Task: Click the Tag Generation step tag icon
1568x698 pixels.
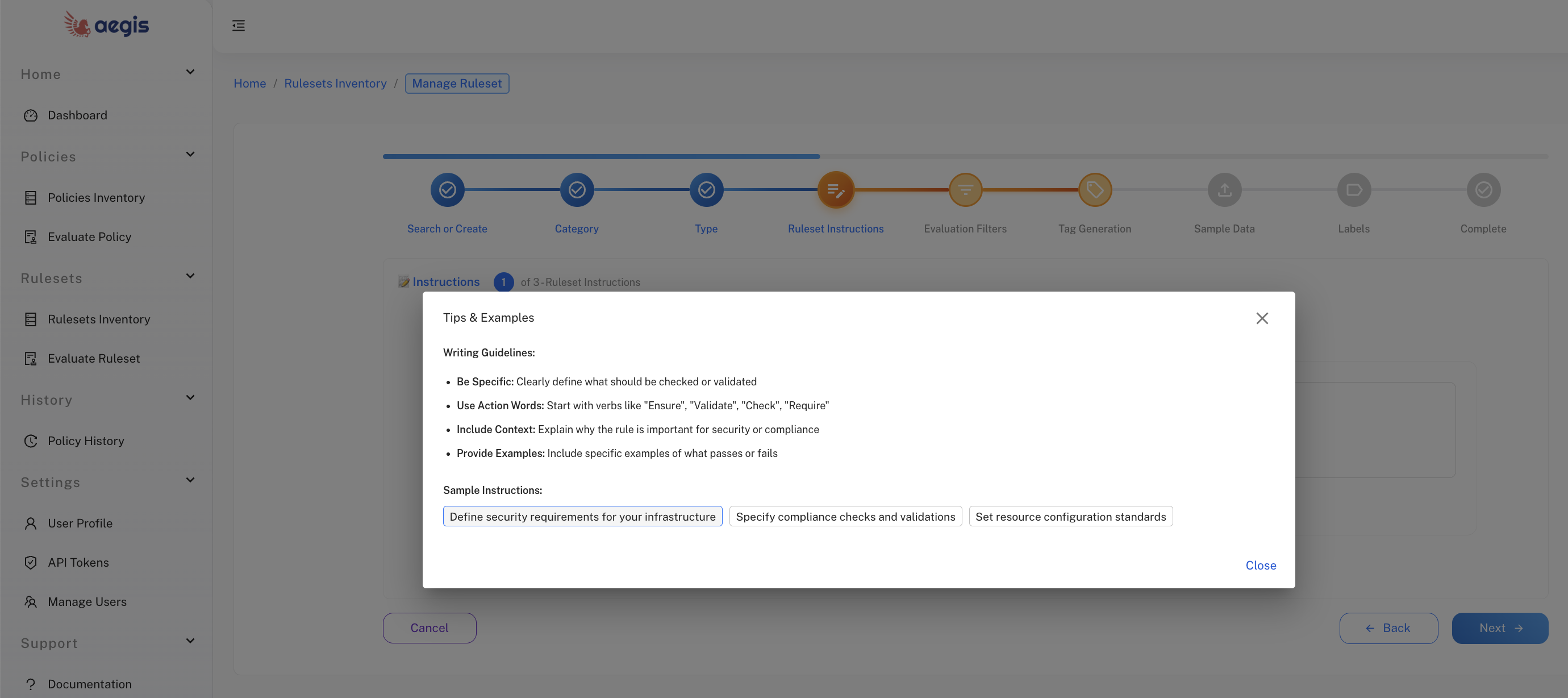Action: coord(1095,190)
